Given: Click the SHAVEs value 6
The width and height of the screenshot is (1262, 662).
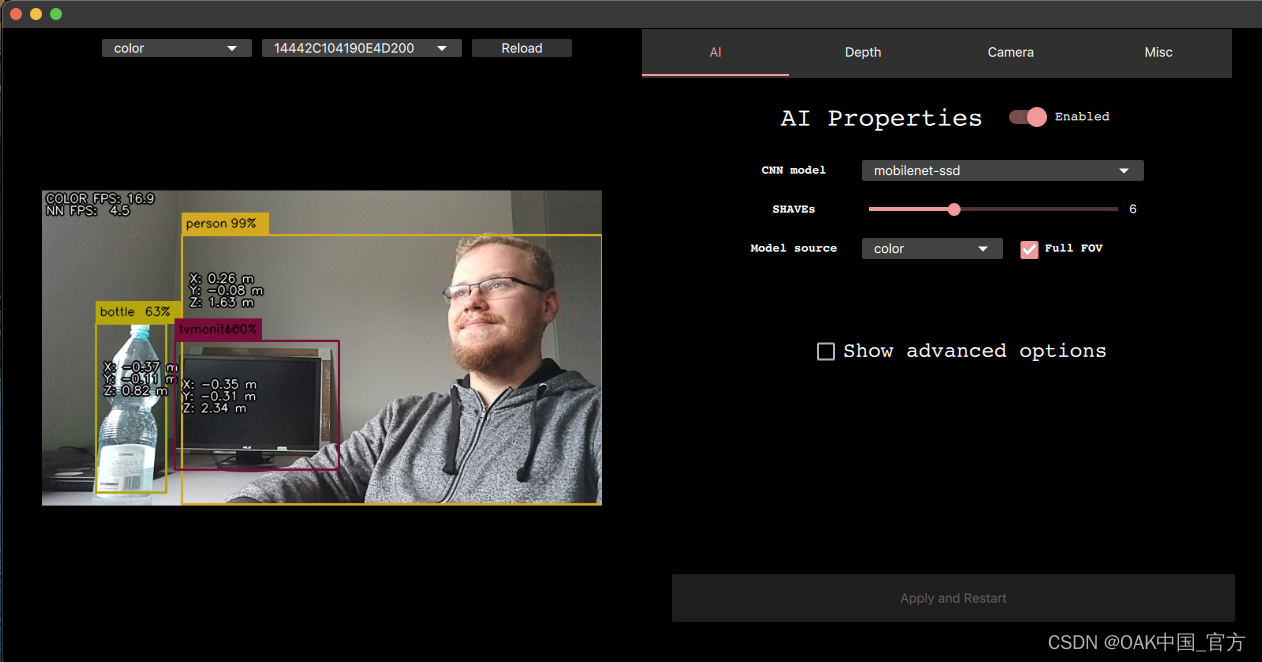Looking at the screenshot, I should [1133, 209].
